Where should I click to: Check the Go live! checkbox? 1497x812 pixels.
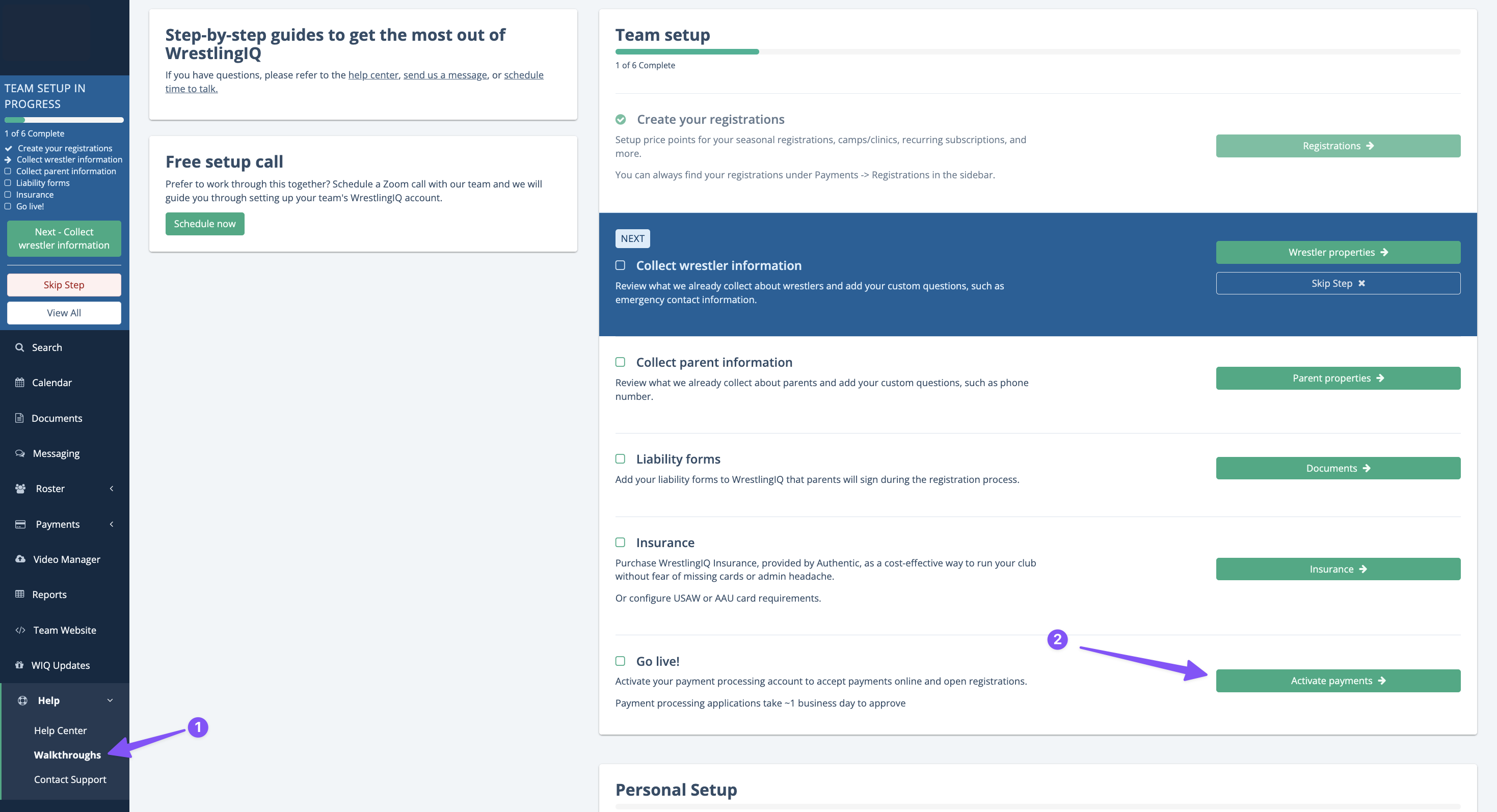point(621,661)
